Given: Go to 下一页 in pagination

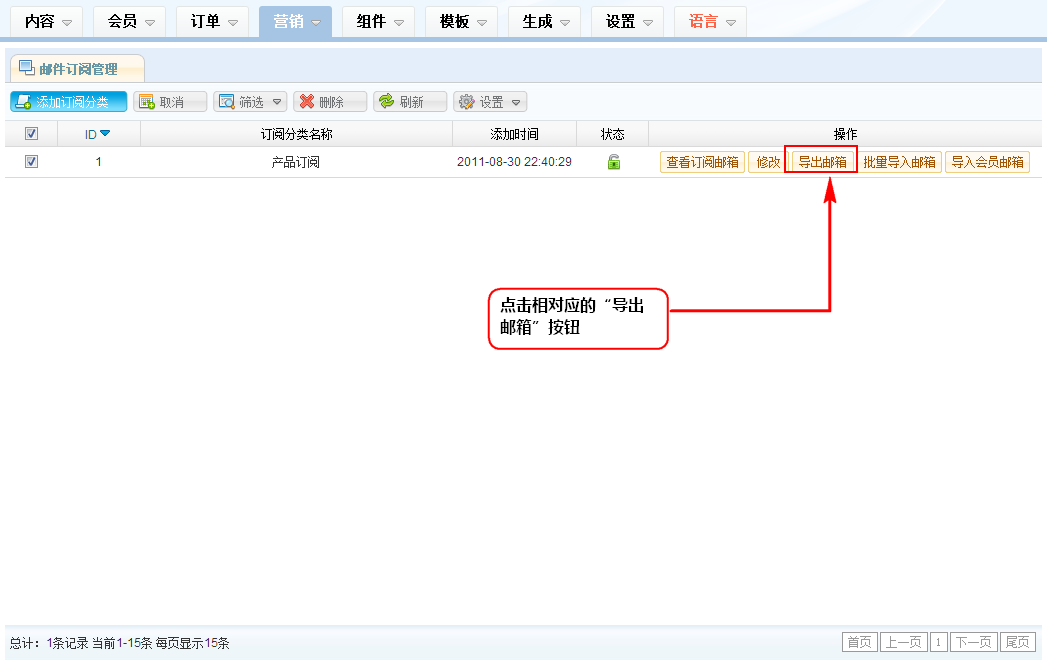Looking at the screenshot, I should pos(973,642).
